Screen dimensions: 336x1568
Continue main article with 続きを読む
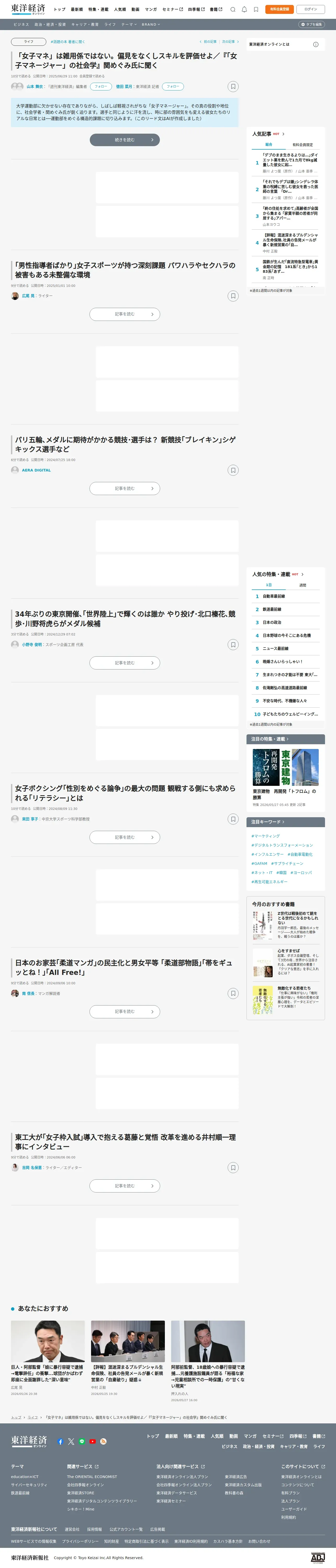[x=125, y=140]
